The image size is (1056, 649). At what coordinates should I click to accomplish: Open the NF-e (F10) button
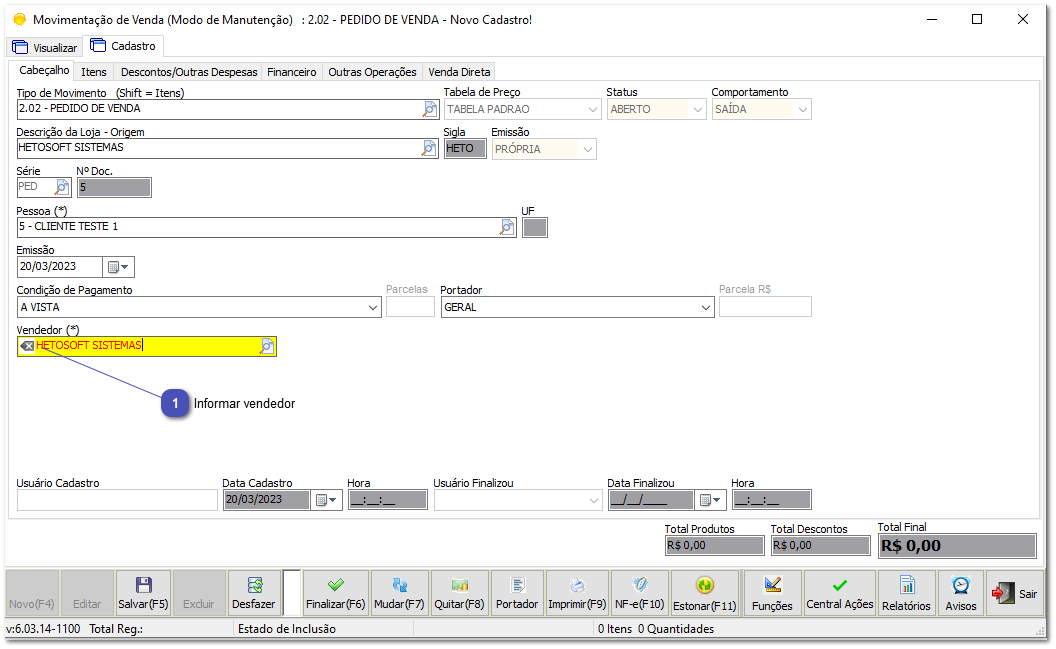coord(638,593)
